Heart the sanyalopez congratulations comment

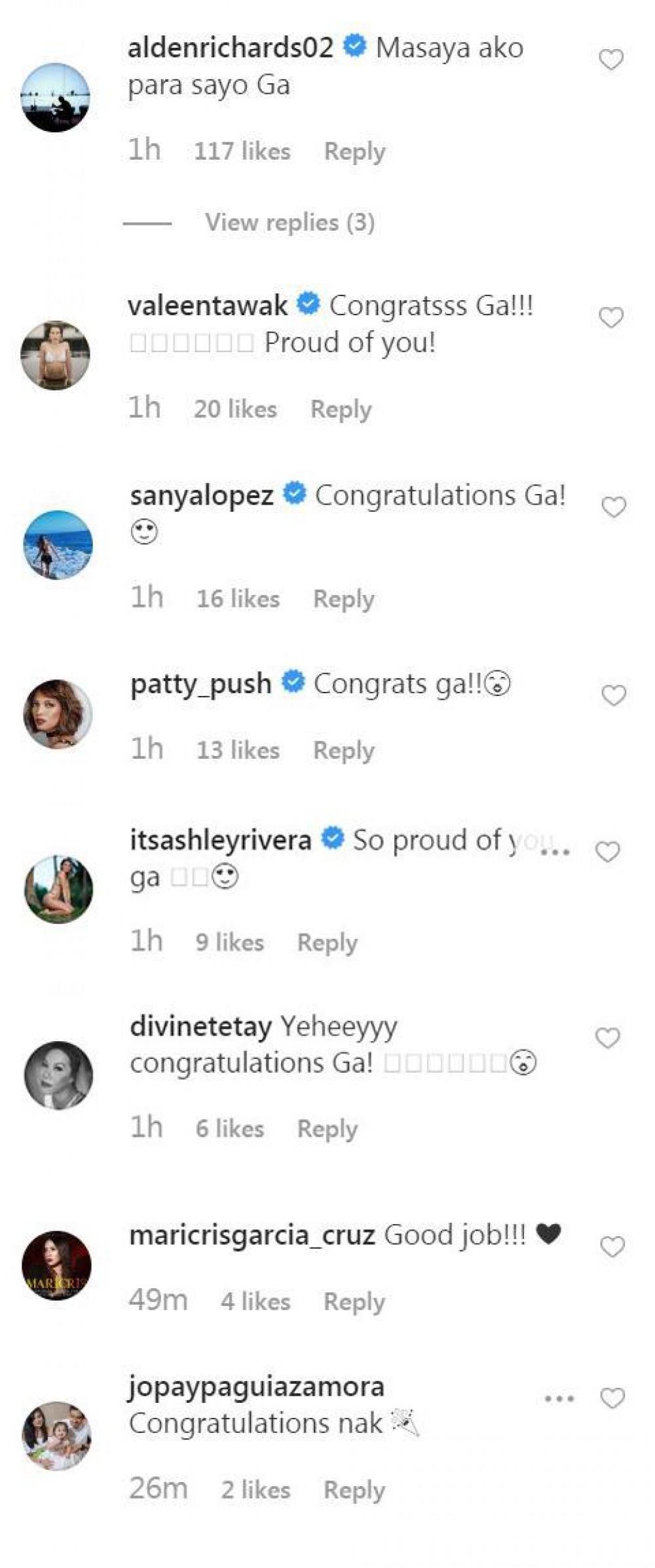click(x=613, y=507)
